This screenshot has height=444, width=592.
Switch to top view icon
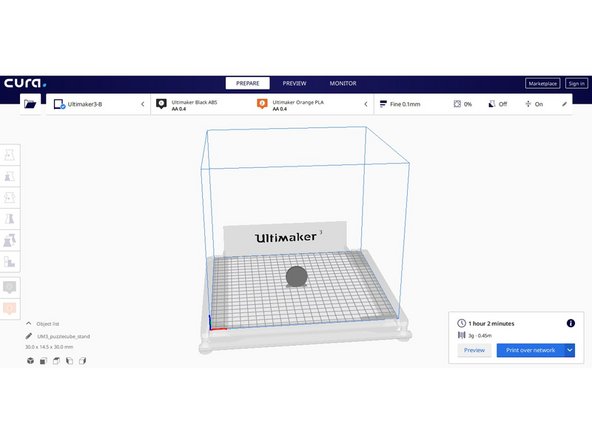(56, 361)
